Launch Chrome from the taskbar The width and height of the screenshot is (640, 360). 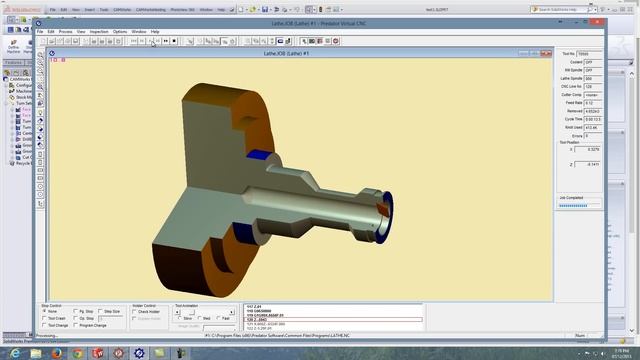point(77,353)
